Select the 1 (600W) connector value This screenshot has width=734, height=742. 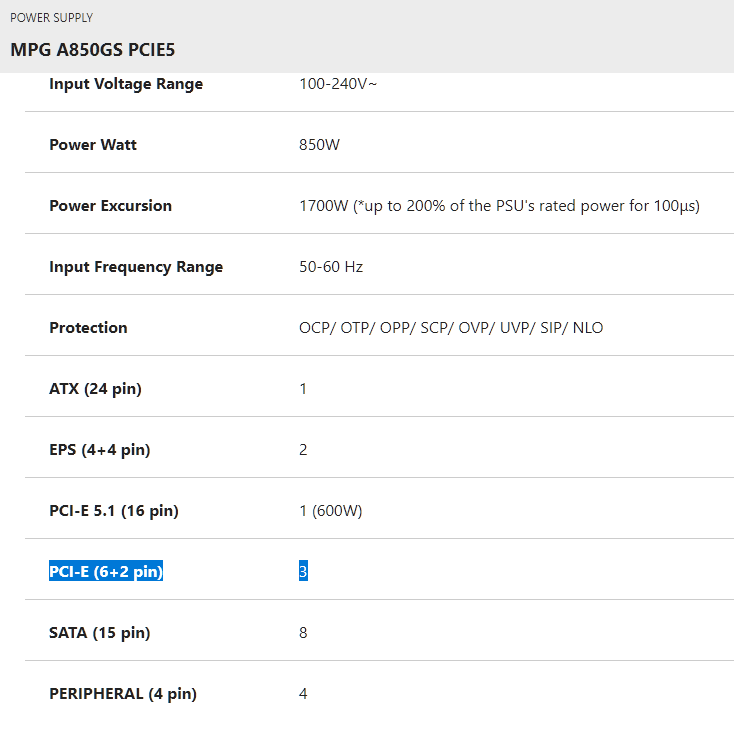tap(331, 511)
